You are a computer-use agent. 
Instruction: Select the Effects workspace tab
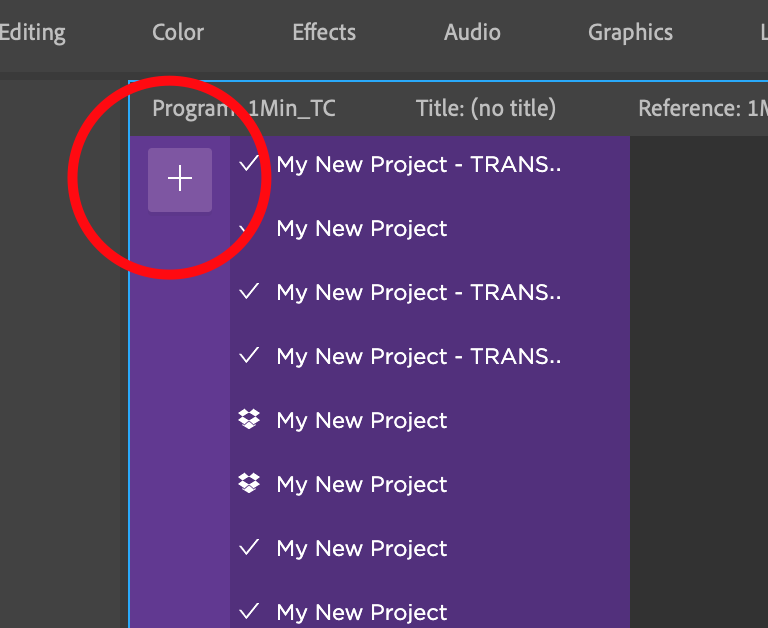click(x=324, y=33)
